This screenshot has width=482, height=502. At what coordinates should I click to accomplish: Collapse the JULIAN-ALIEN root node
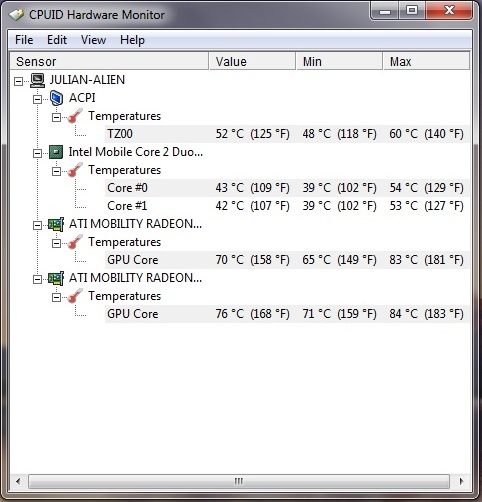coord(19,81)
